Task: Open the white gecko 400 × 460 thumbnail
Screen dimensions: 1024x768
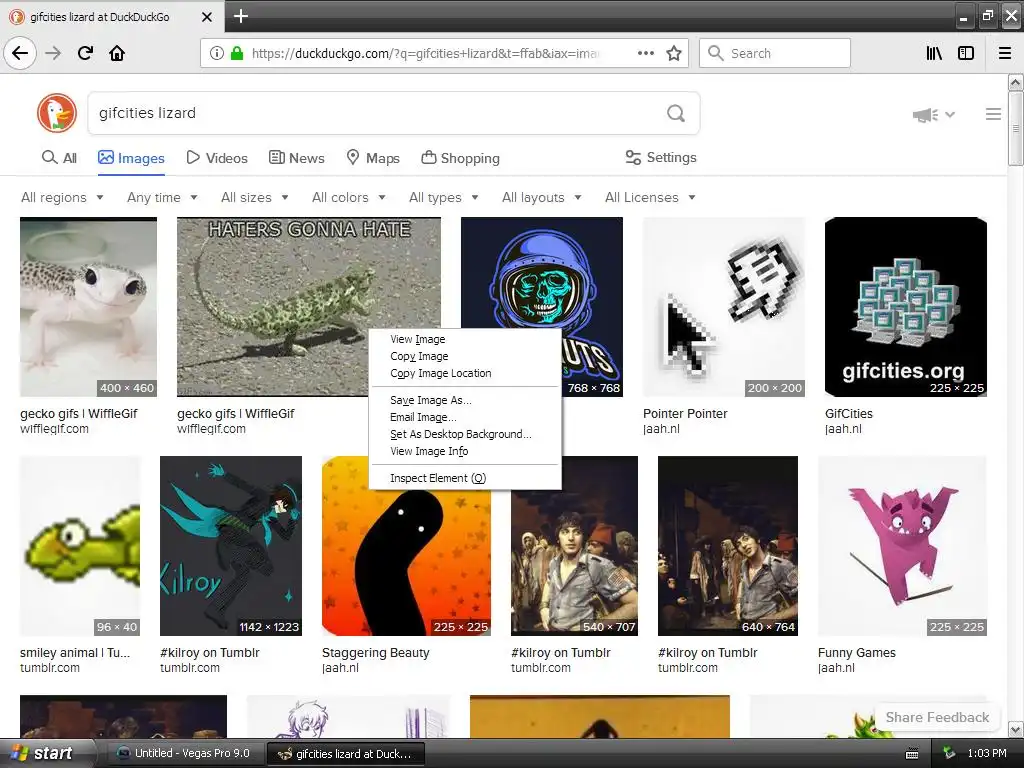Action: point(88,307)
